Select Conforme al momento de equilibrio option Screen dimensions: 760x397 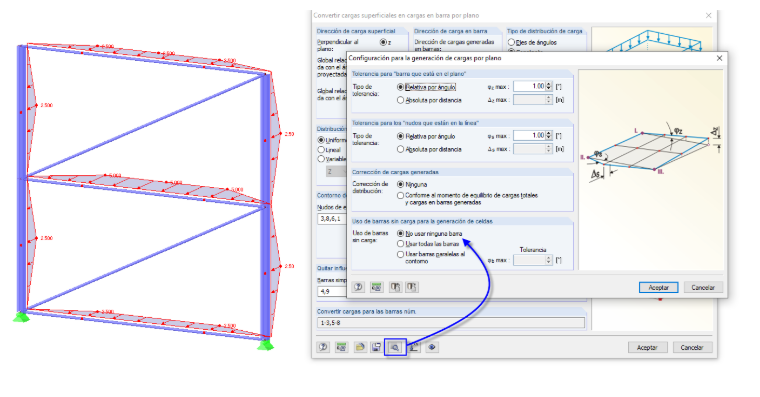click(400, 196)
